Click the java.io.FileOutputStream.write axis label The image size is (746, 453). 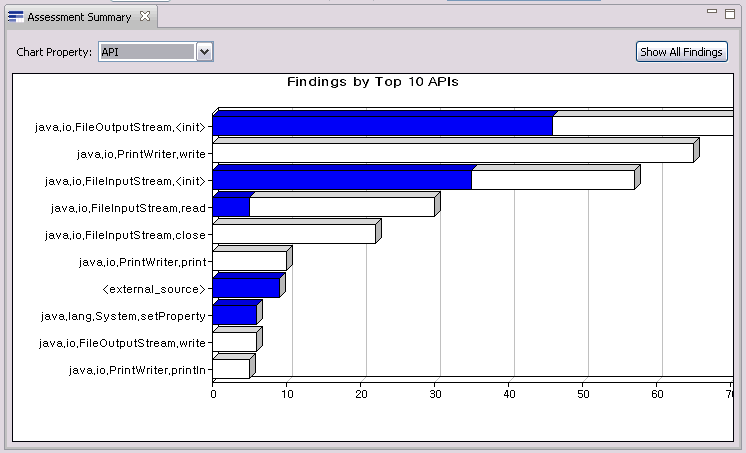click(122, 343)
